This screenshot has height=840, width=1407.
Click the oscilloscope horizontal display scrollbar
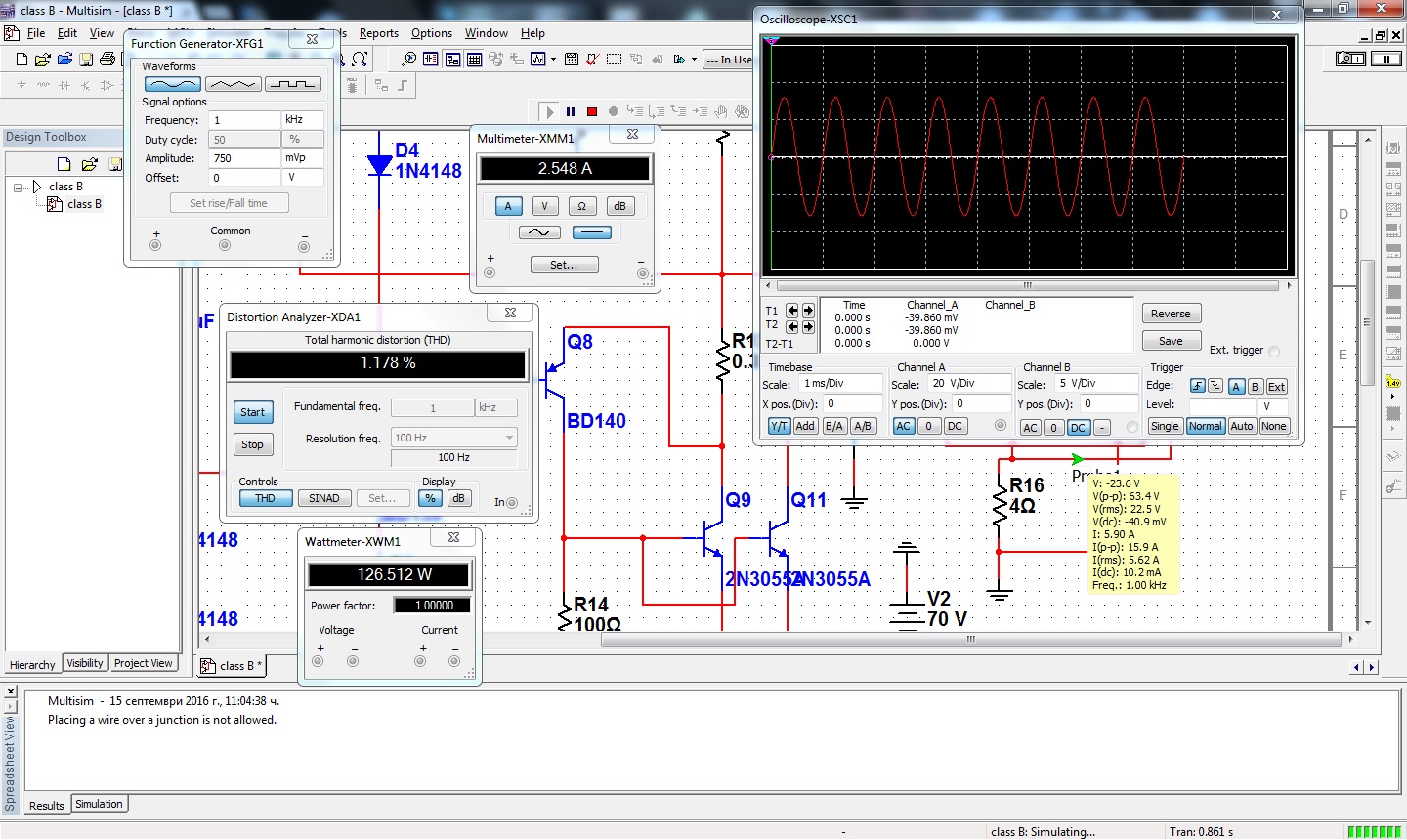[x=1027, y=285]
